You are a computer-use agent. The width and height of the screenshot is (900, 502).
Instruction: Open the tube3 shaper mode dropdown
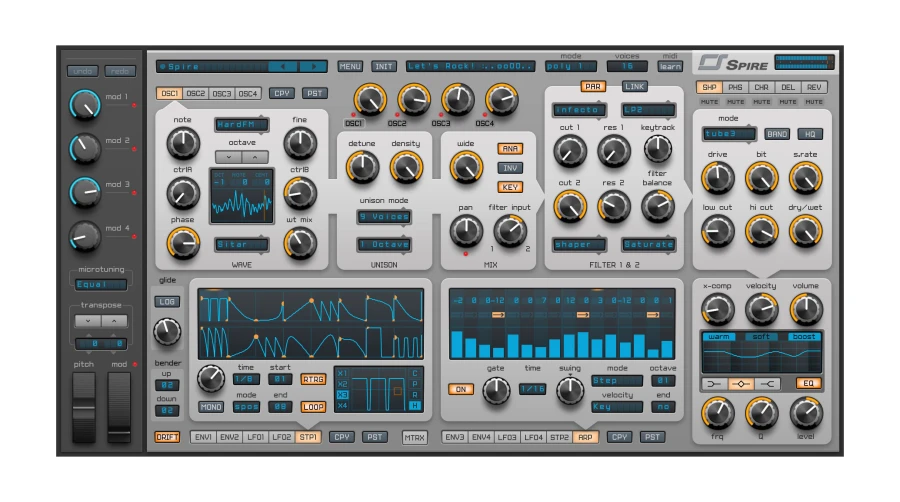click(729, 134)
